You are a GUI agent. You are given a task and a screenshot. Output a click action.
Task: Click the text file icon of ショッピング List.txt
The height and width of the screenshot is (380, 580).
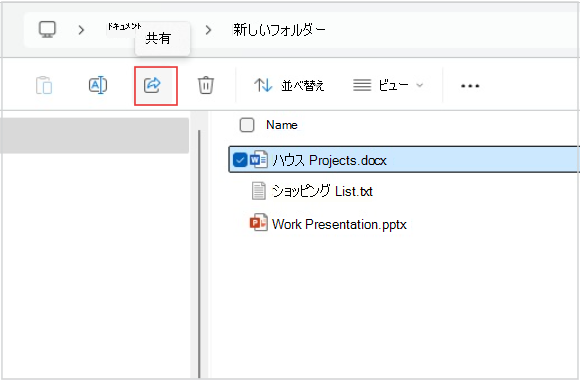pyautogui.click(x=259, y=191)
